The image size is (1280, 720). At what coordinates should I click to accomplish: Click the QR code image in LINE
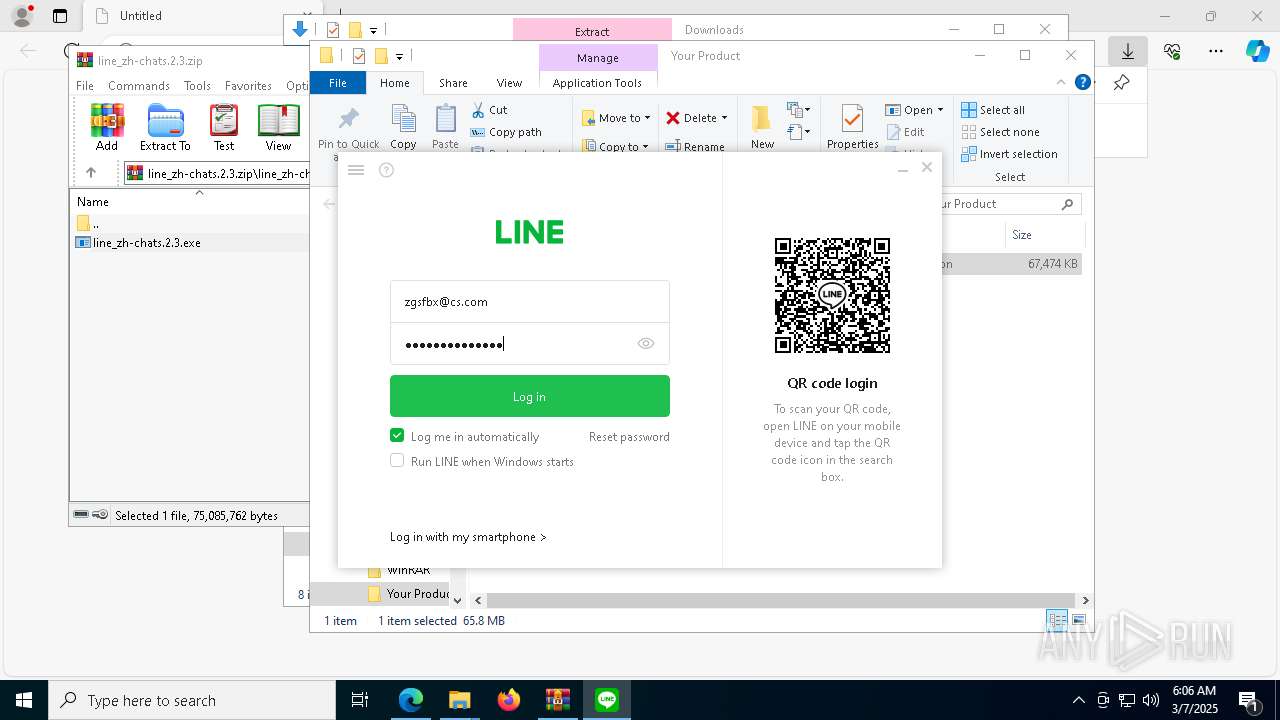(x=832, y=295)
